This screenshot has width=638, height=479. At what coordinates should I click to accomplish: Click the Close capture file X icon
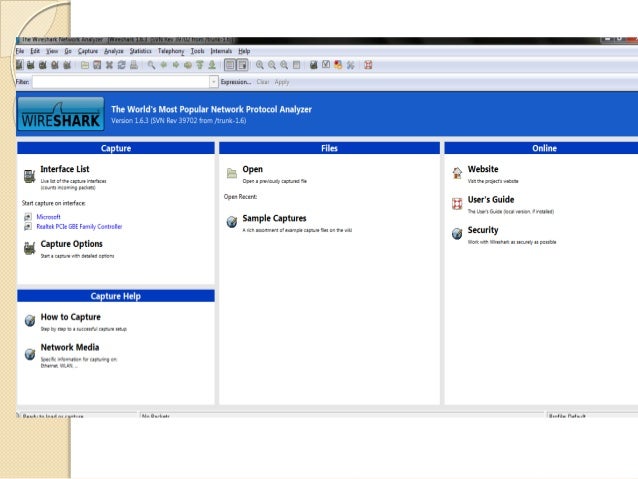[109, 65]
